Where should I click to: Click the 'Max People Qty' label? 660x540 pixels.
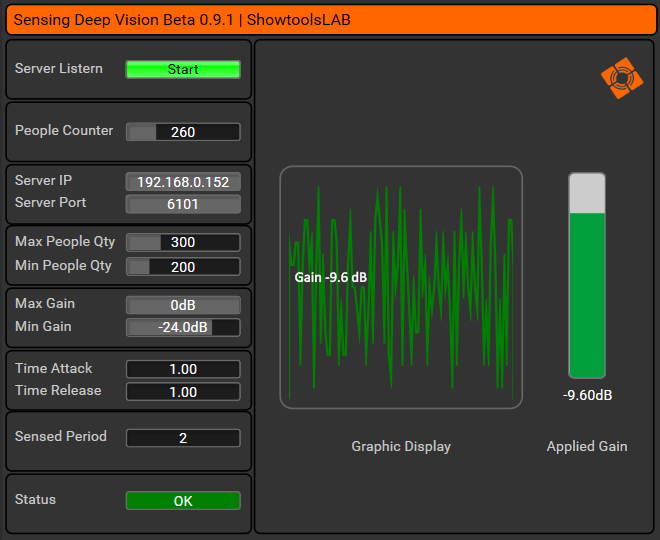(65, 242)
